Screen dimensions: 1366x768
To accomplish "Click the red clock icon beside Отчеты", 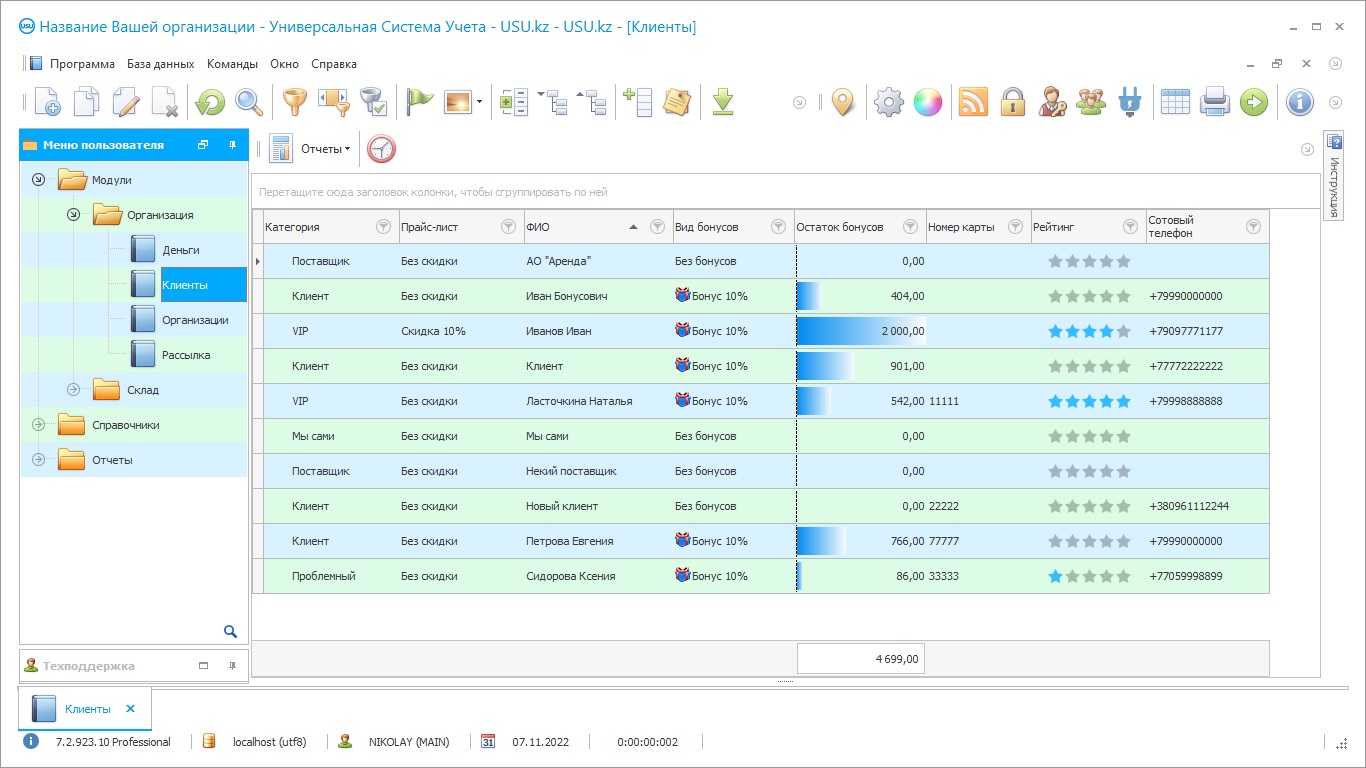I will click(381, 149).
